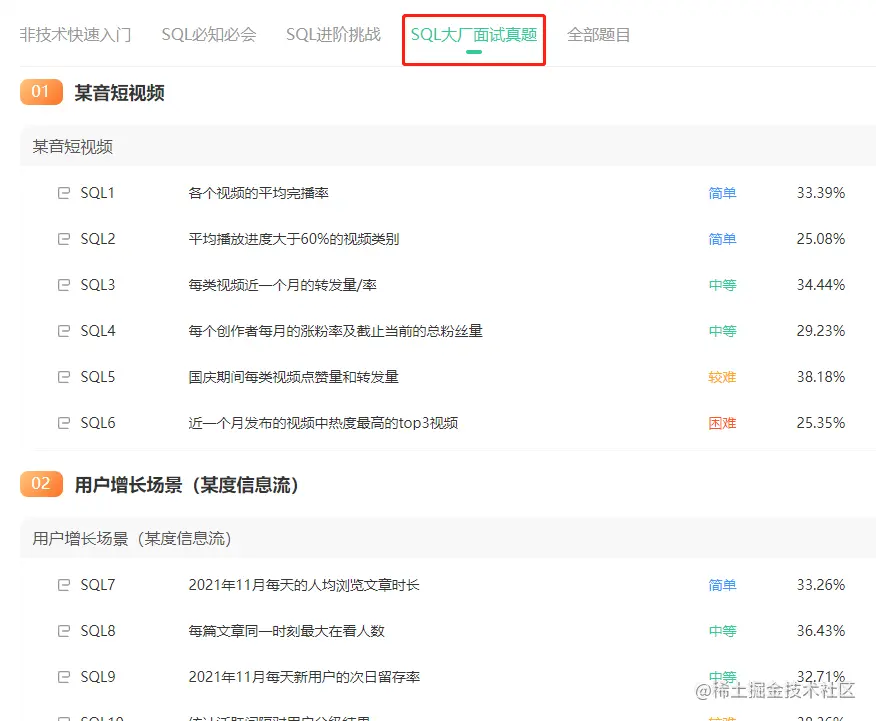Click the icon beside SQL3
Screen dimensions: 876x721
coord(64,285)
